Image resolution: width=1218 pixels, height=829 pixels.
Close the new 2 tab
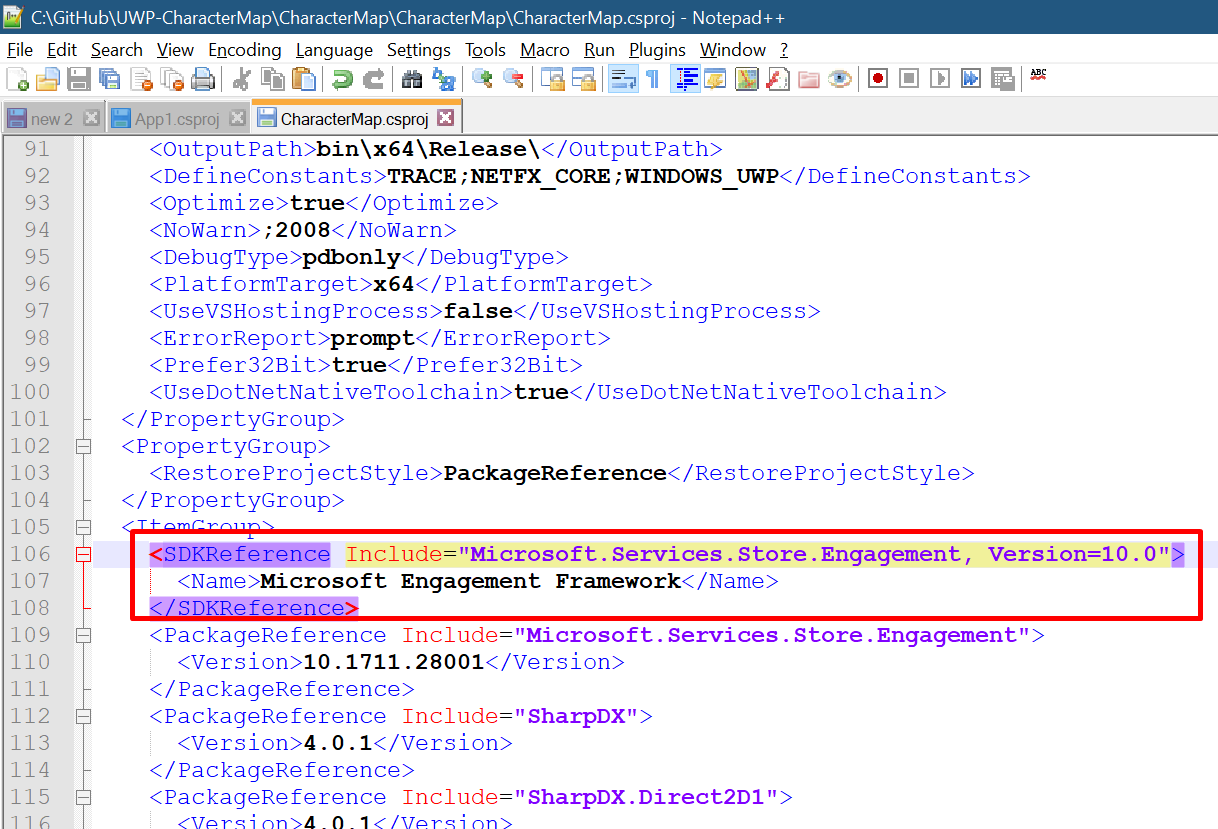91,118
